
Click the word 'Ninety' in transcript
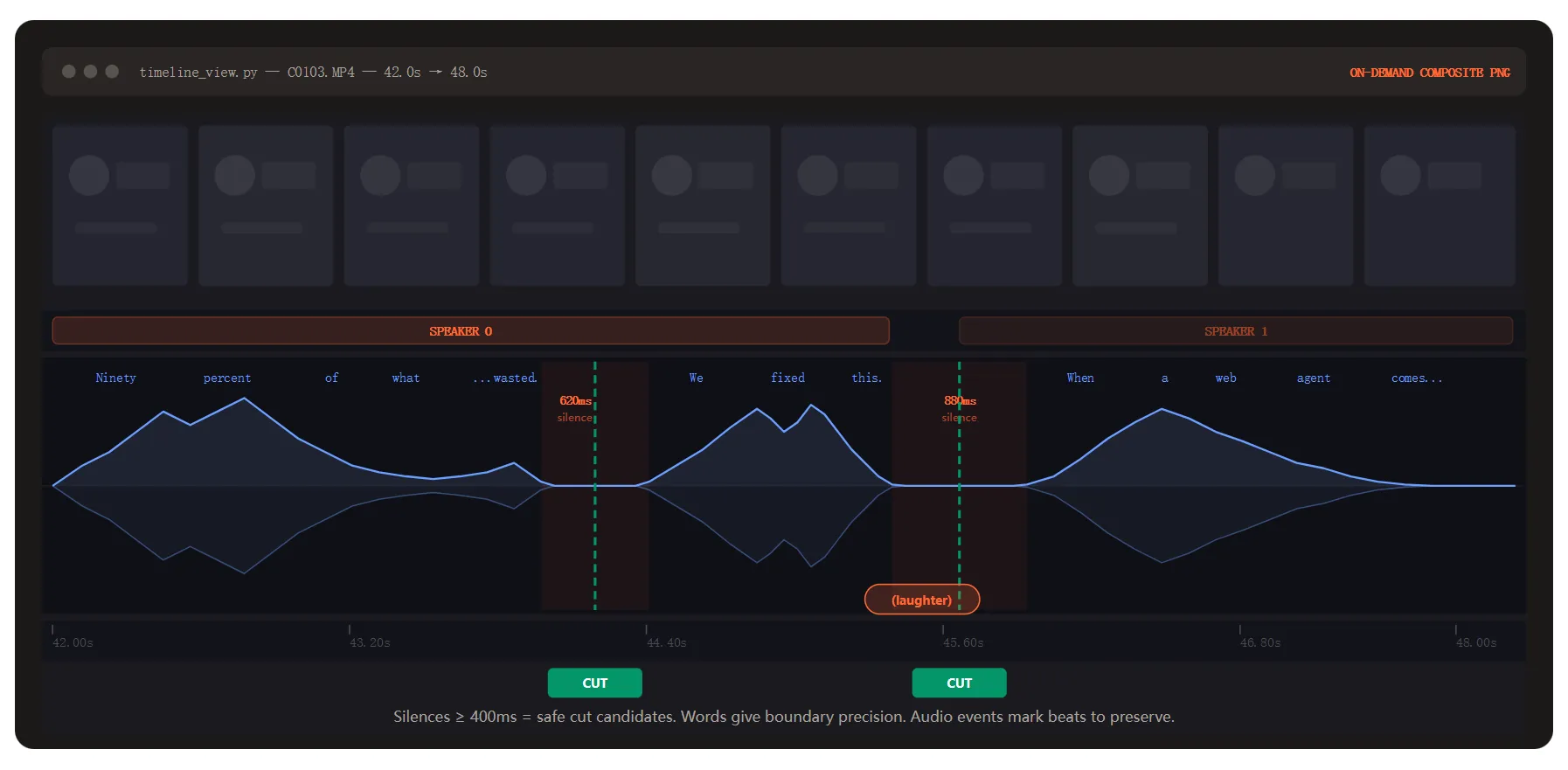(x=115, y=378)
